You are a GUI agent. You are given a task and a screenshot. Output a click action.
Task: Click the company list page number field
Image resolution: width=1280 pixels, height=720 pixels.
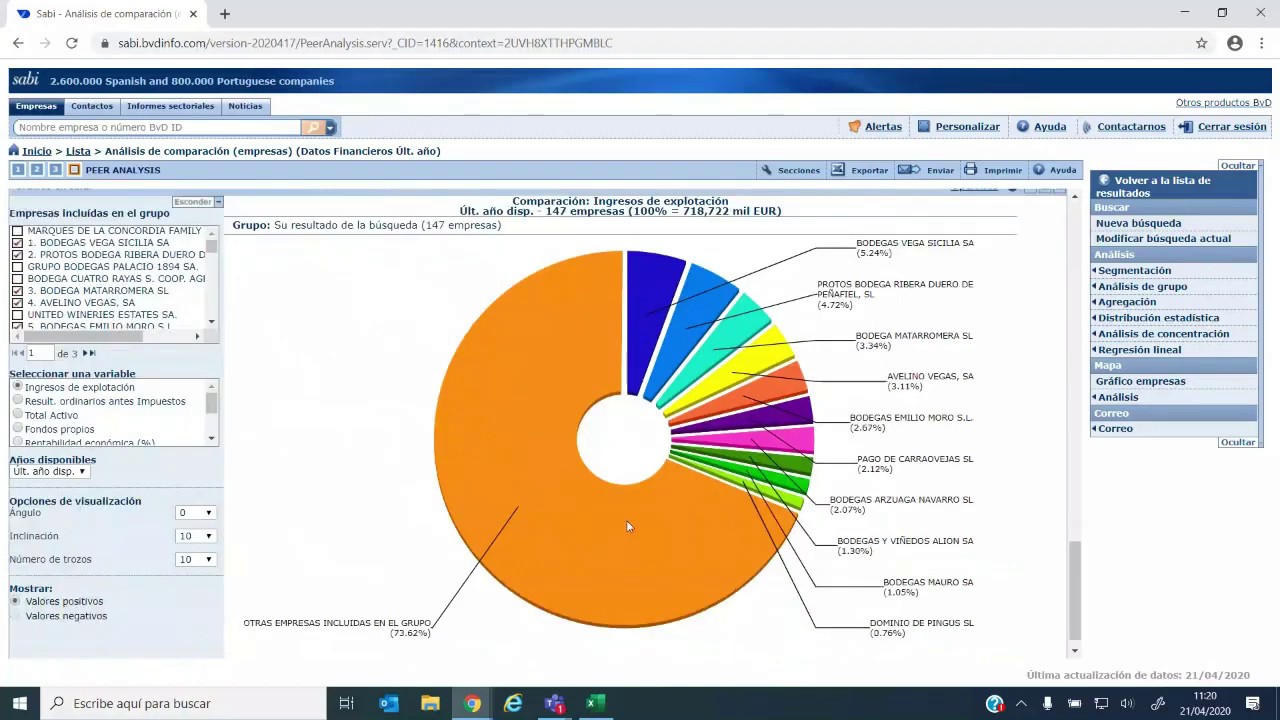[39, 353]
